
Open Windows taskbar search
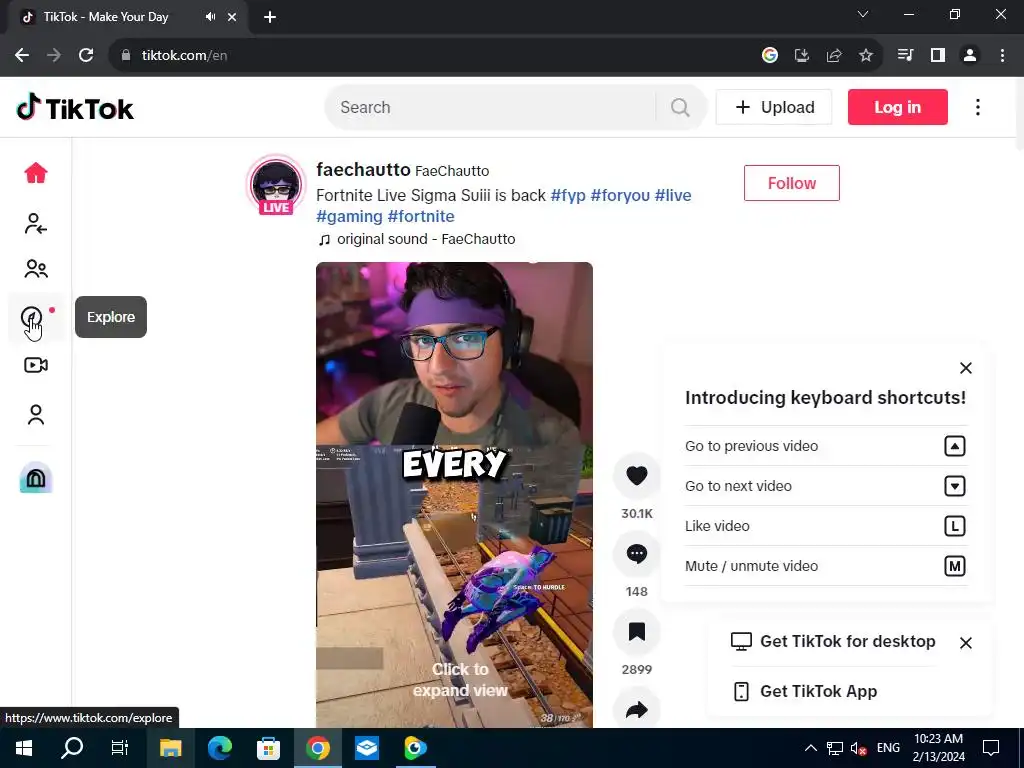72,748
